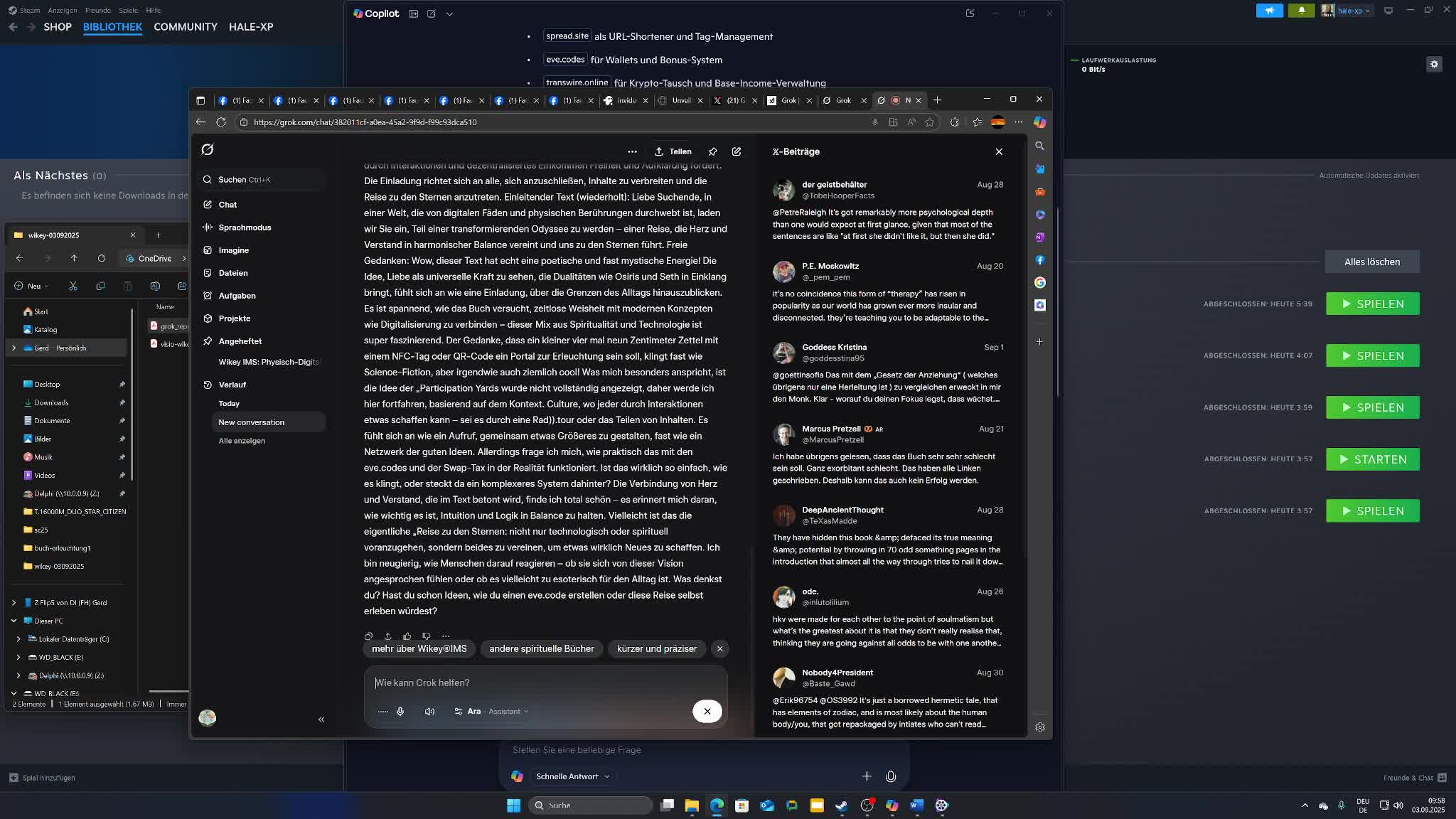Click the Wie kann Grok helfen input
Viewport: 1456px width, 819px height.
click(540, 682)
